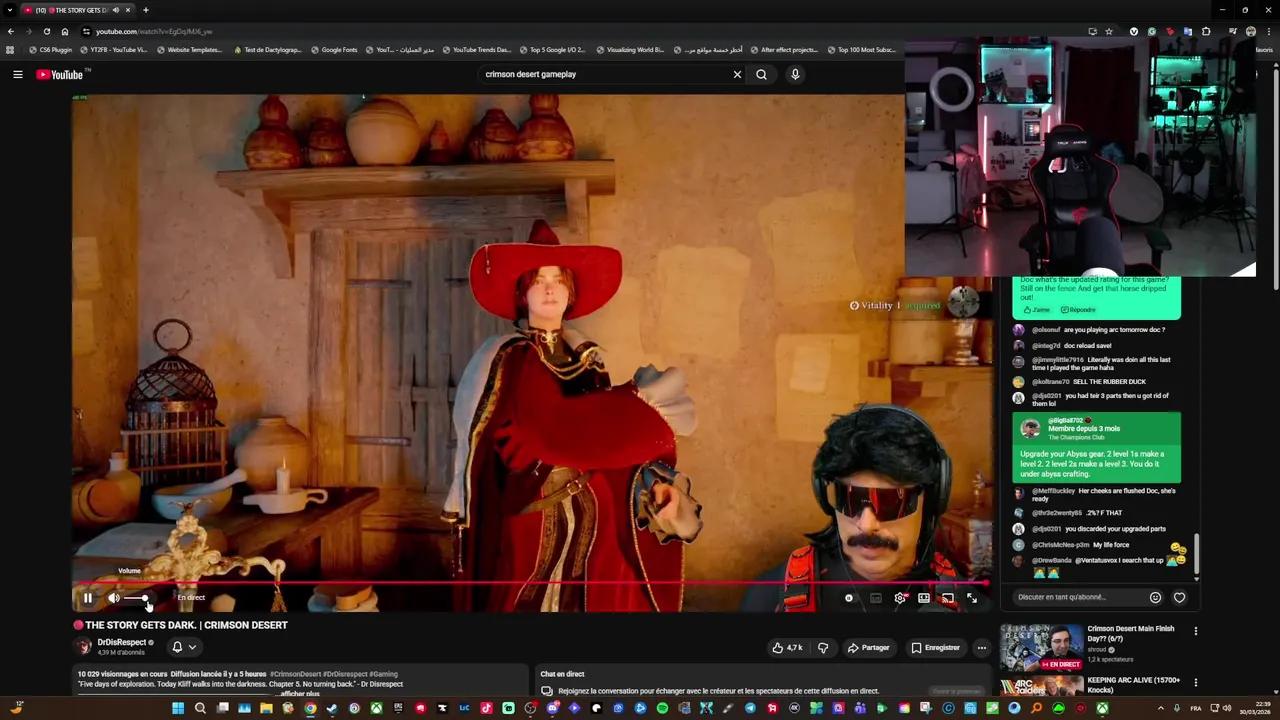The width and height of the screenshot is (1280, 720).
Task: Open the After effect projects bookmark
Action: (783, 50)
